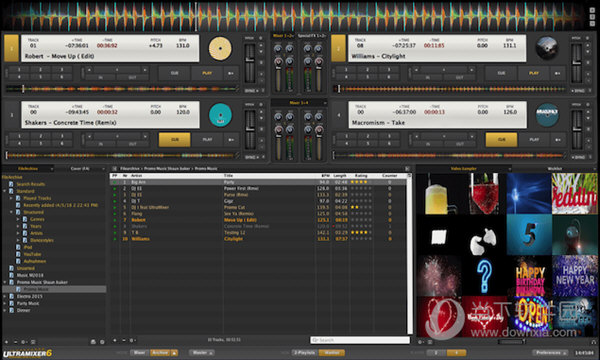Click the teal vinyl disc of deck 3

[x=220, y=115]
